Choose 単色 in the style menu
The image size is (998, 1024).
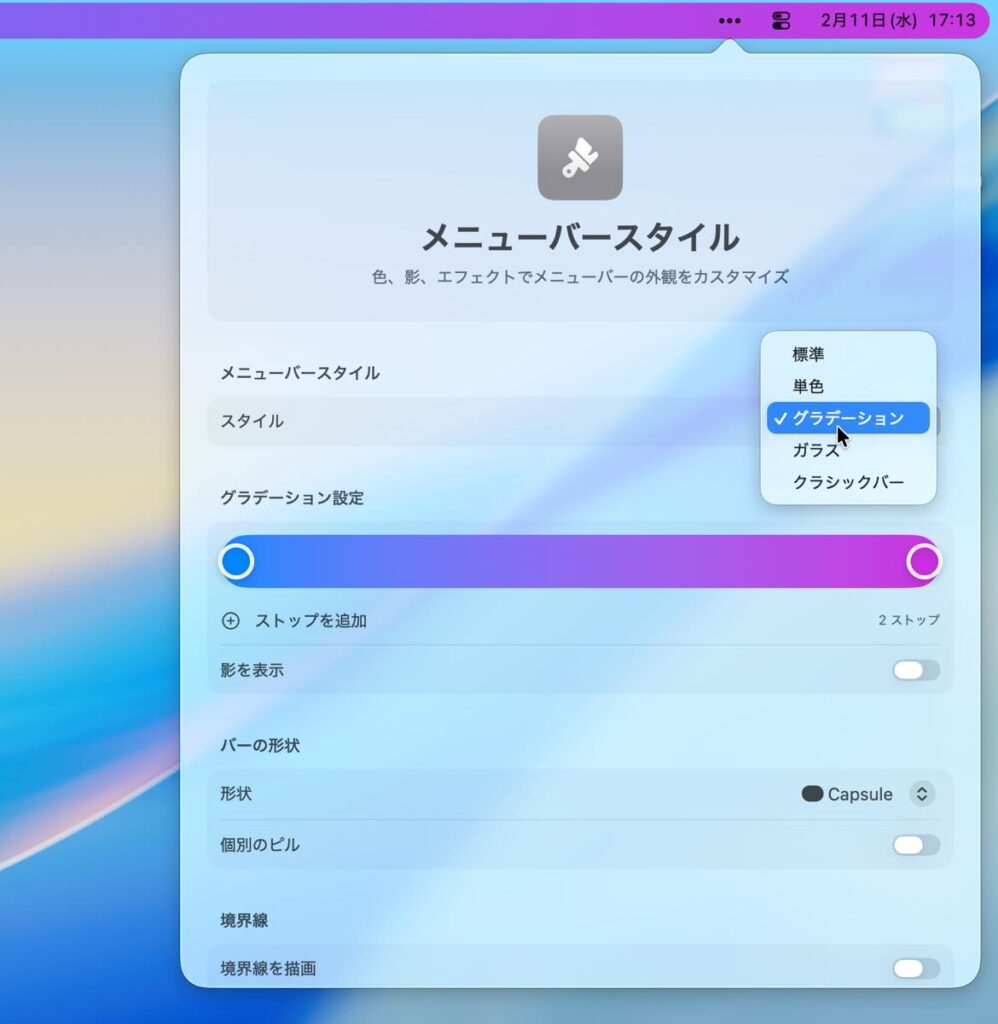tap(808, 386)
